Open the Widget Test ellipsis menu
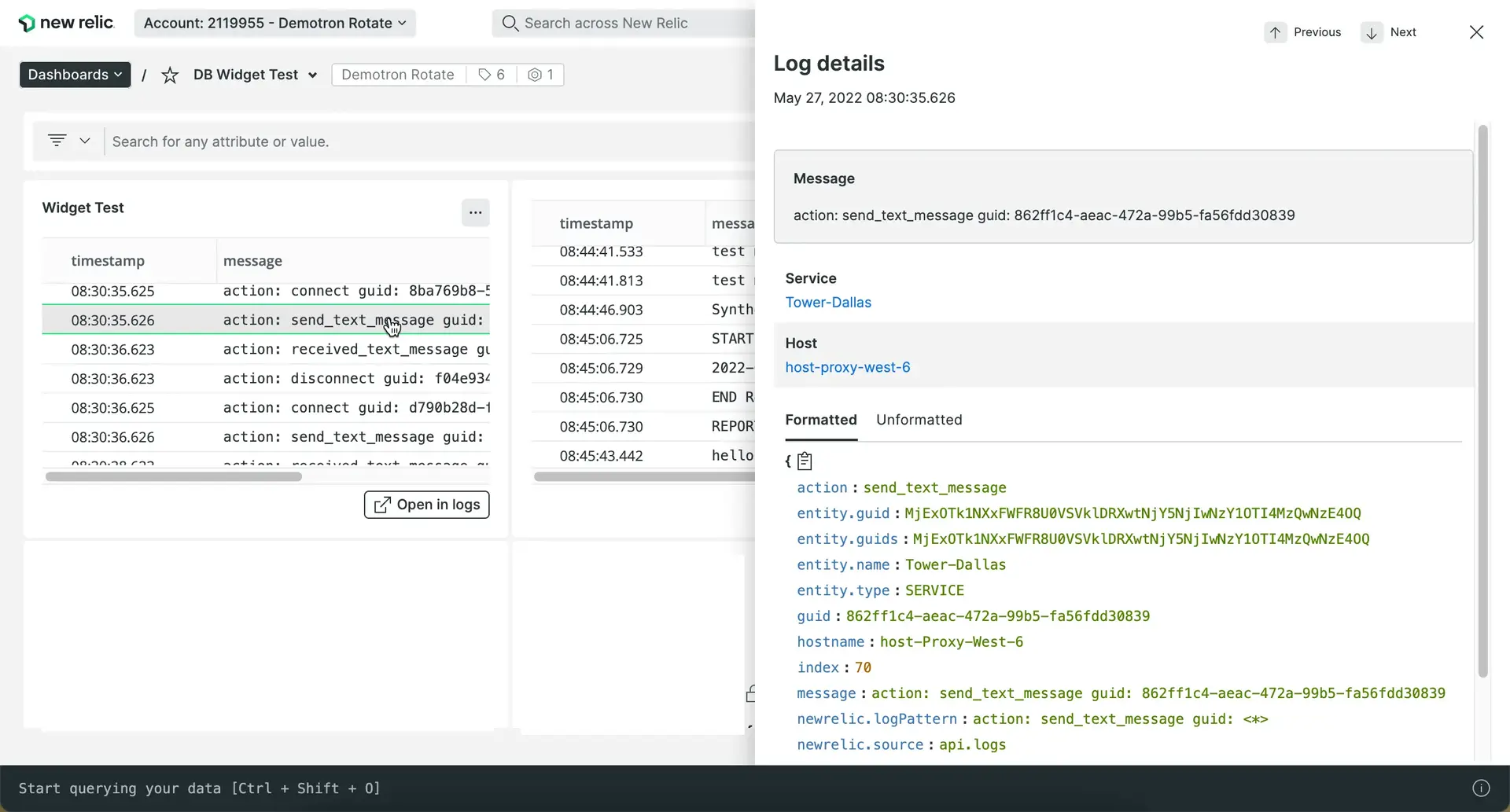 (475, 212)
